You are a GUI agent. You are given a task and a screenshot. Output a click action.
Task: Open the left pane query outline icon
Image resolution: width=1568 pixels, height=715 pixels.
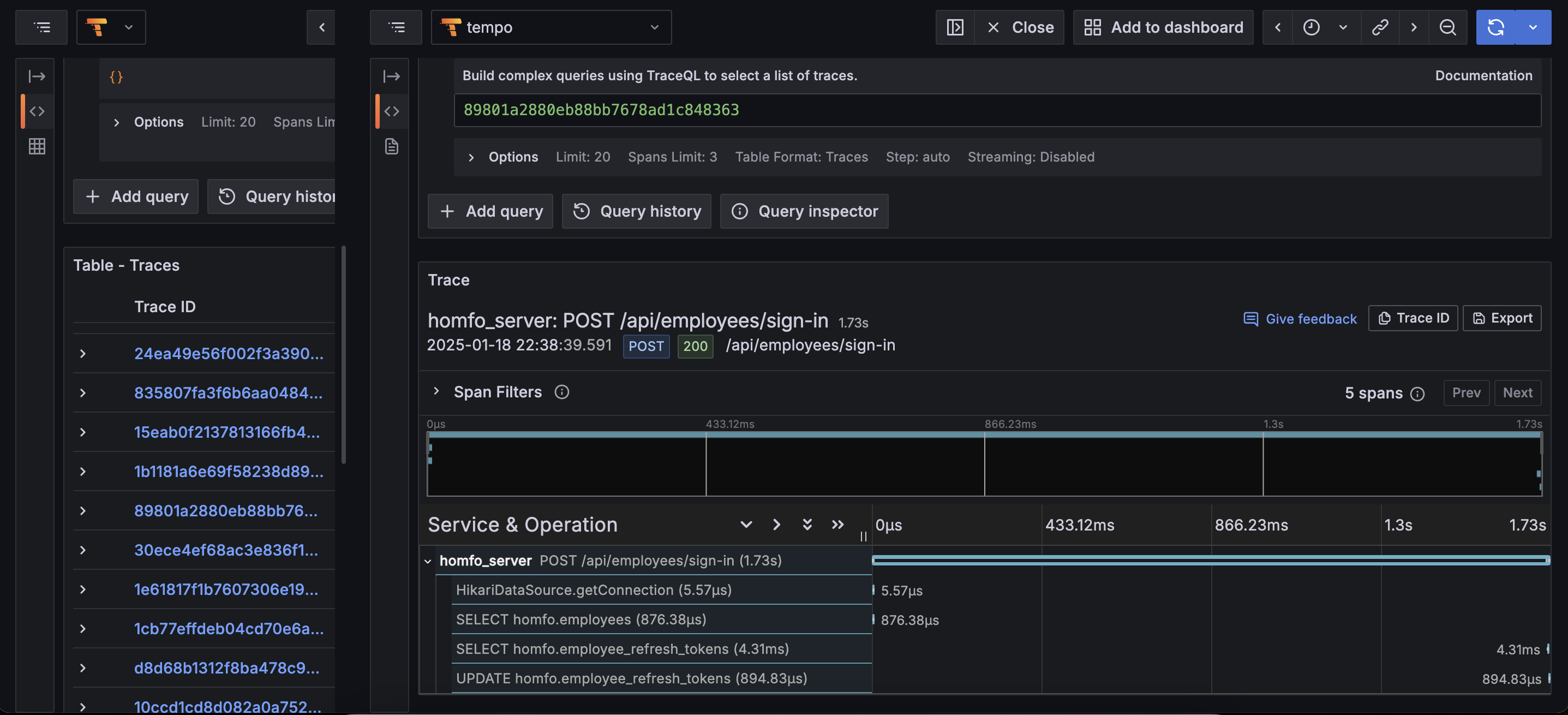point(41,27)
